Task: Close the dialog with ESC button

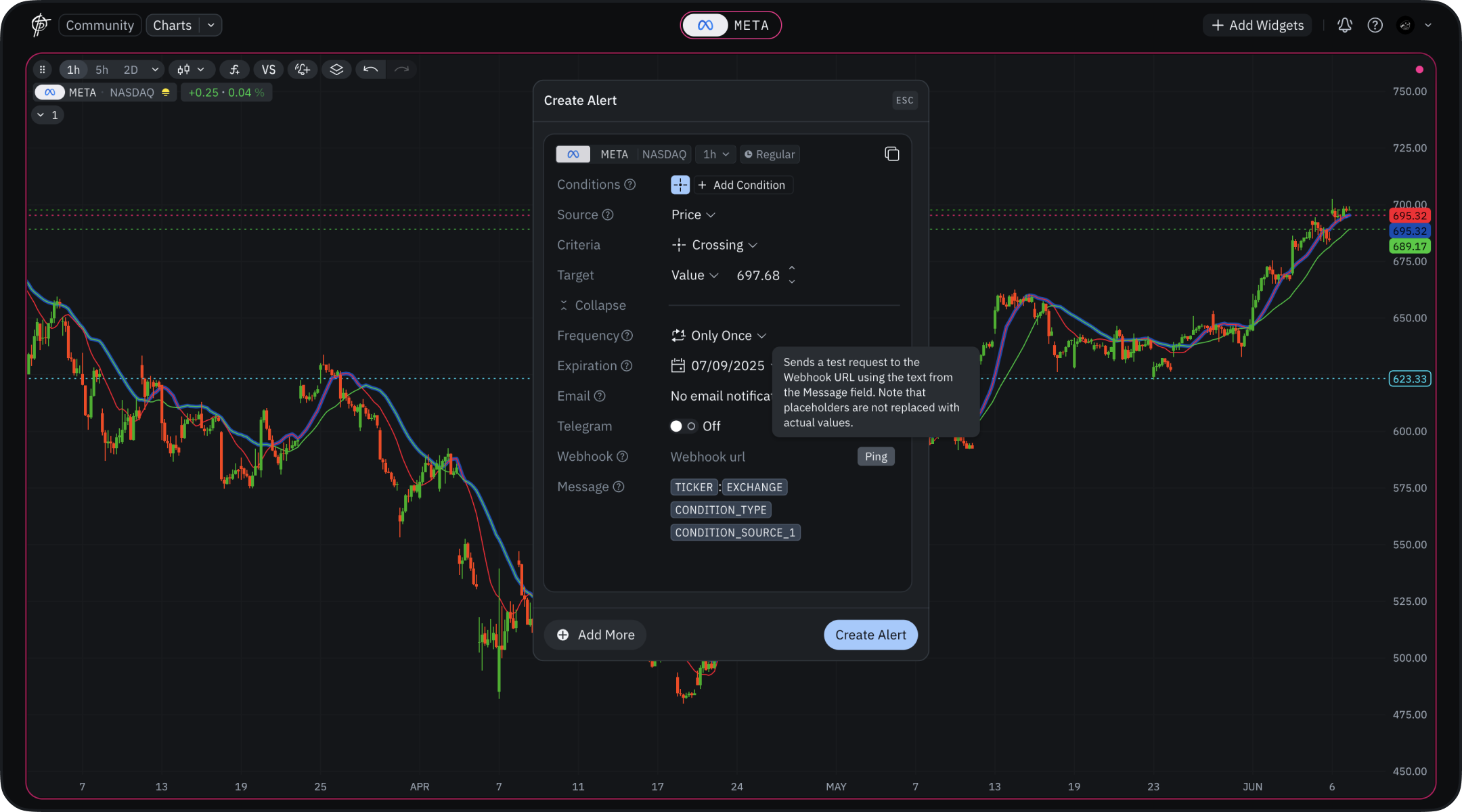Action: [x=904, y=100]
